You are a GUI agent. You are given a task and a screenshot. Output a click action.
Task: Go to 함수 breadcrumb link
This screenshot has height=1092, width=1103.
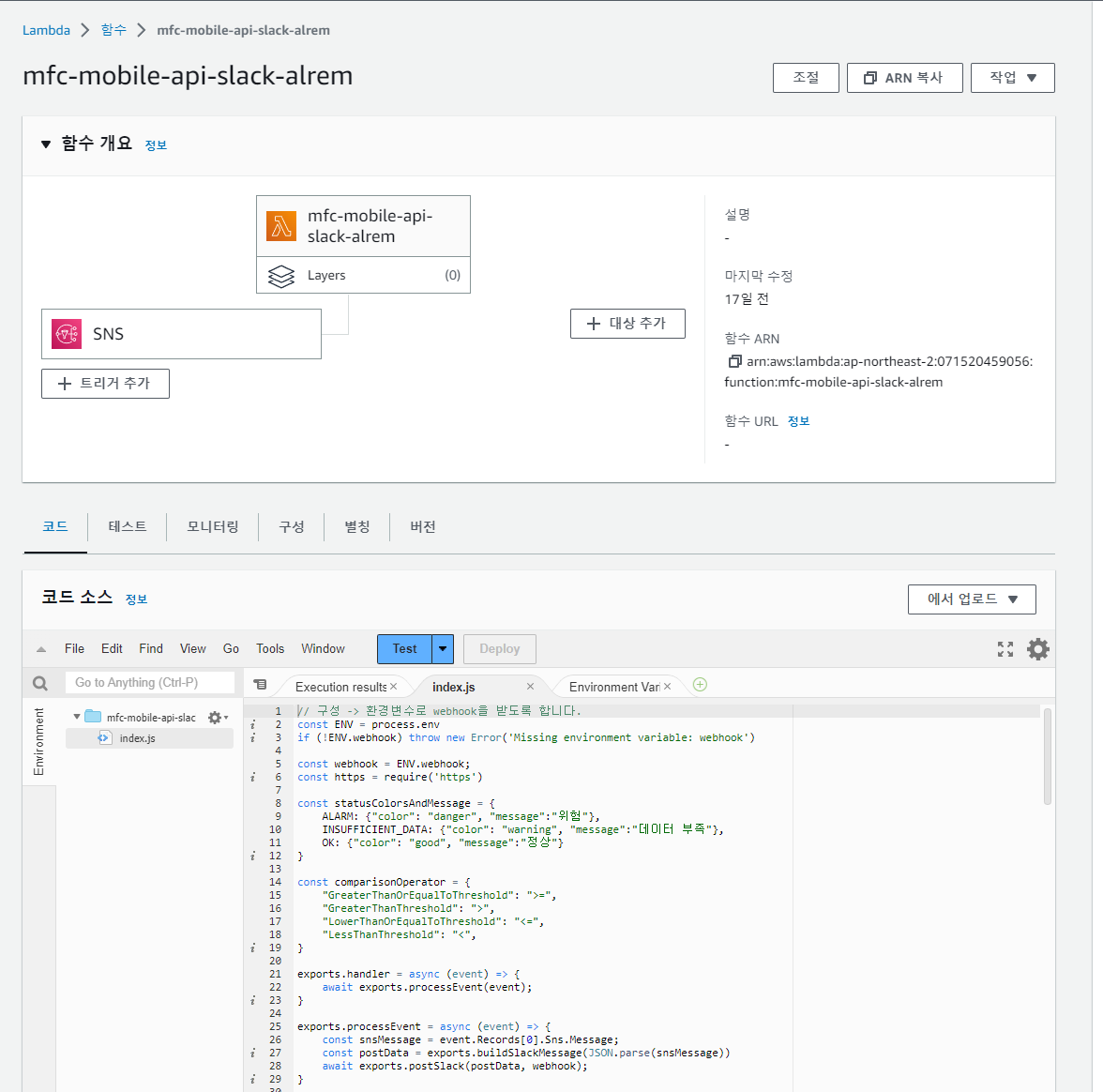113,30
